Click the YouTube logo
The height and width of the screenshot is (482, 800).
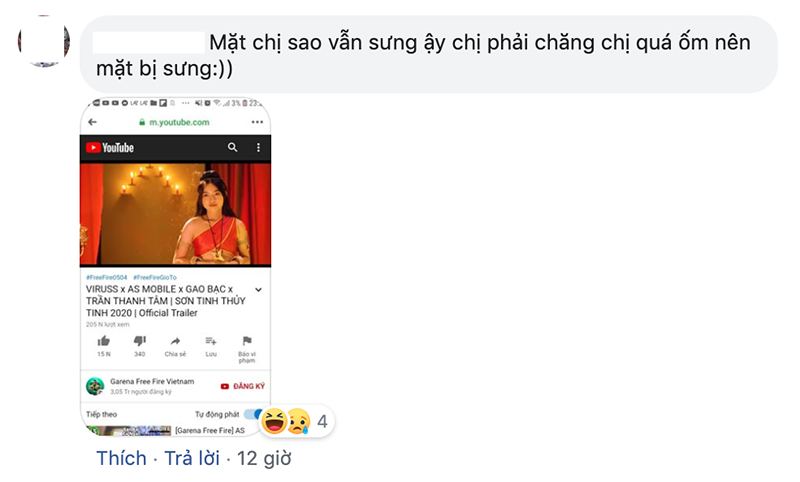(x=110, y=147)
